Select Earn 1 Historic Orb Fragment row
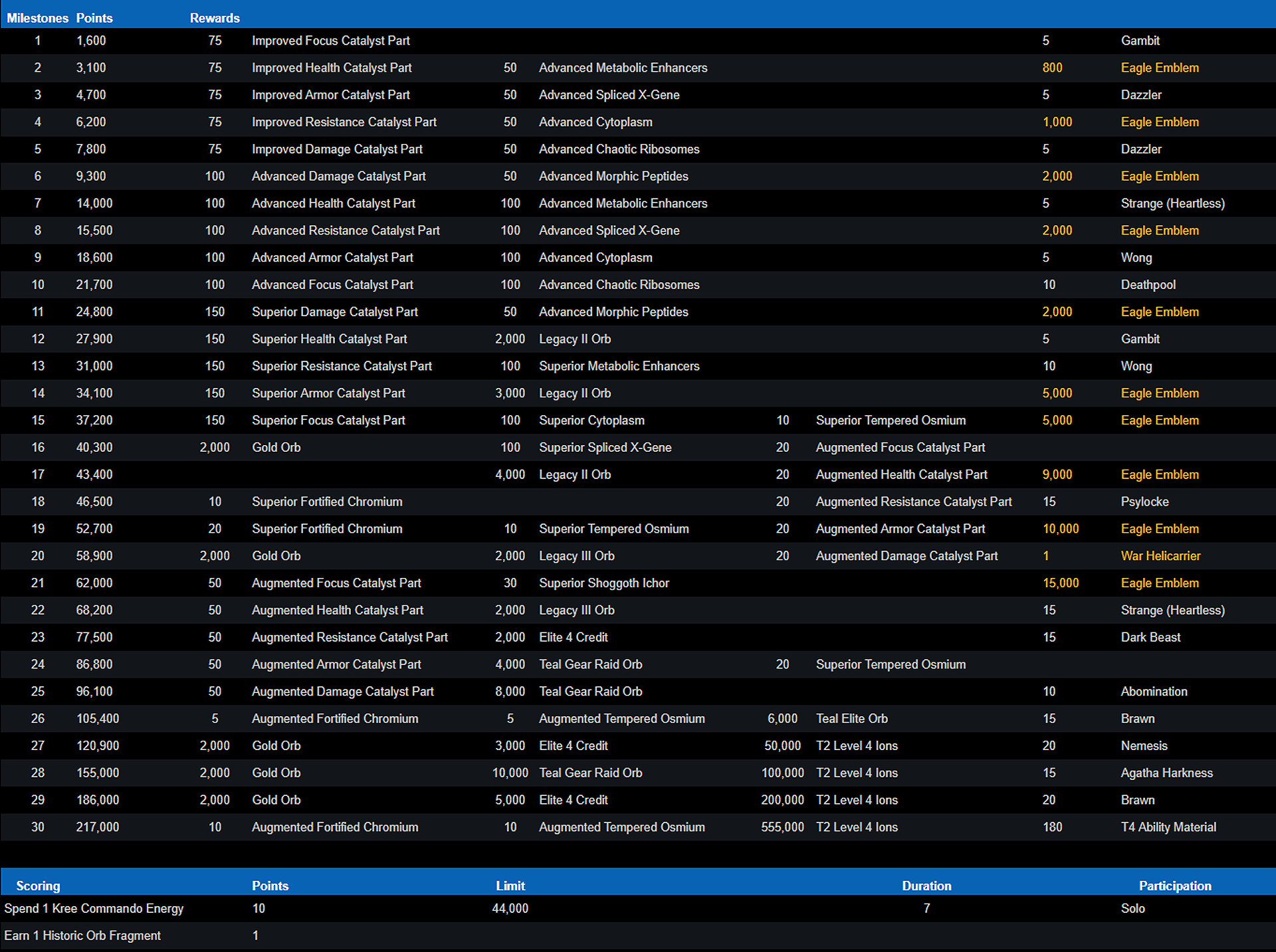Viewport: 1276px width, 952px height. click(82, 935)
